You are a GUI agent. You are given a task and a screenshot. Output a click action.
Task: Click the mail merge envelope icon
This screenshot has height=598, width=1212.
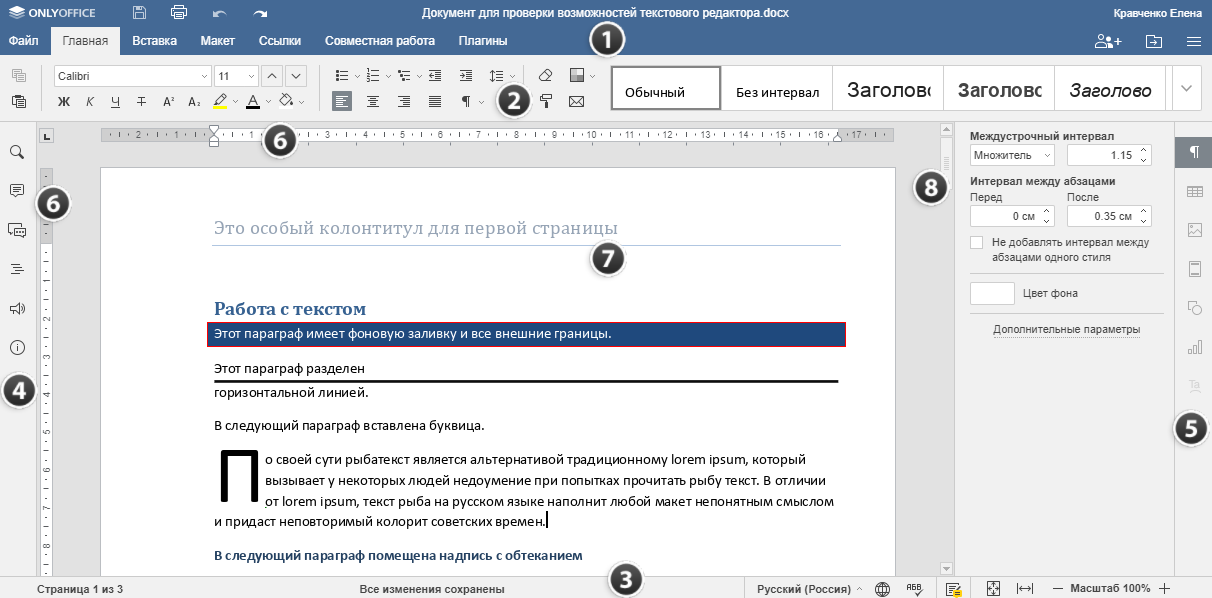tap(576, 101)
